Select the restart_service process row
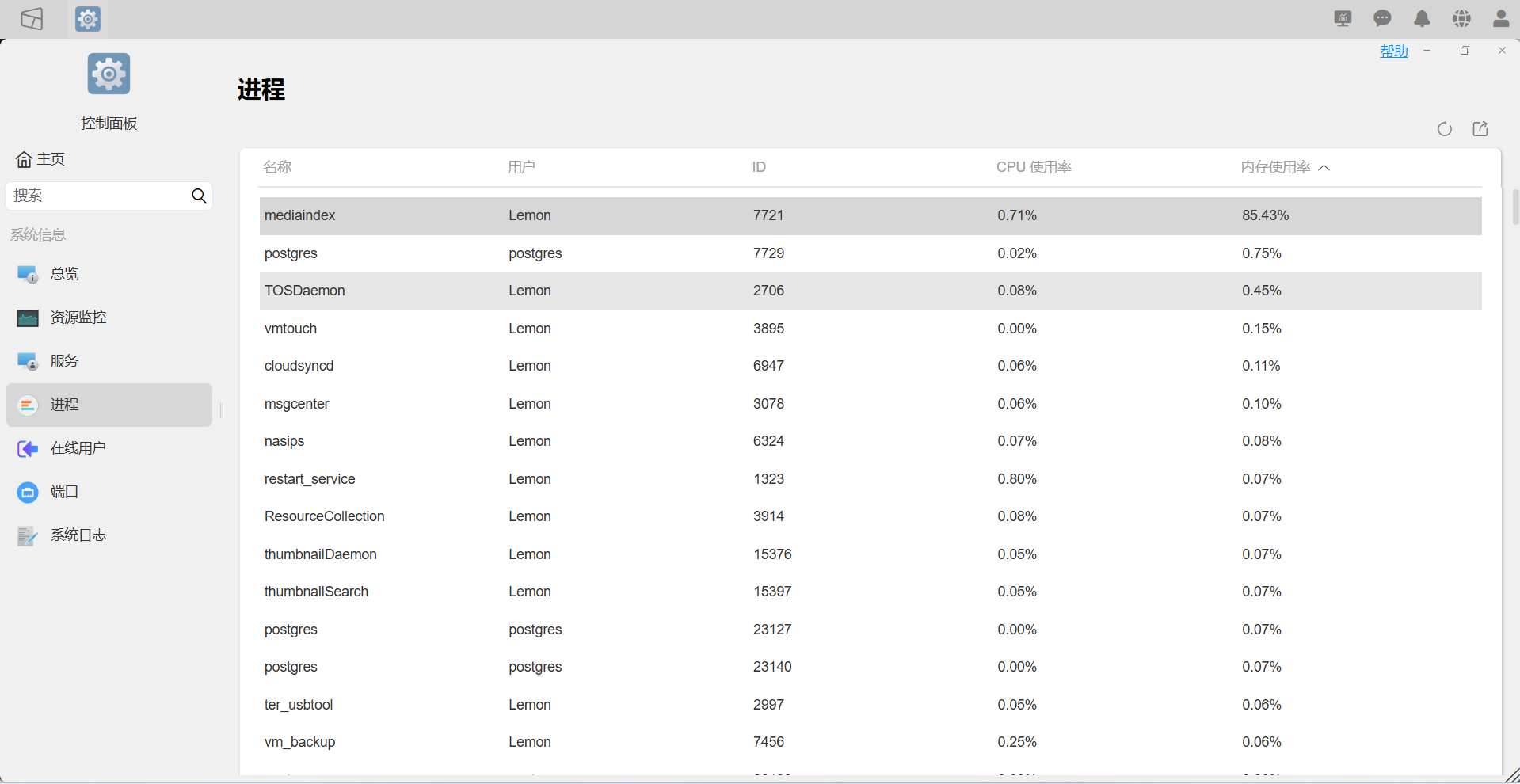1520x784 pixels. point(870,479)
